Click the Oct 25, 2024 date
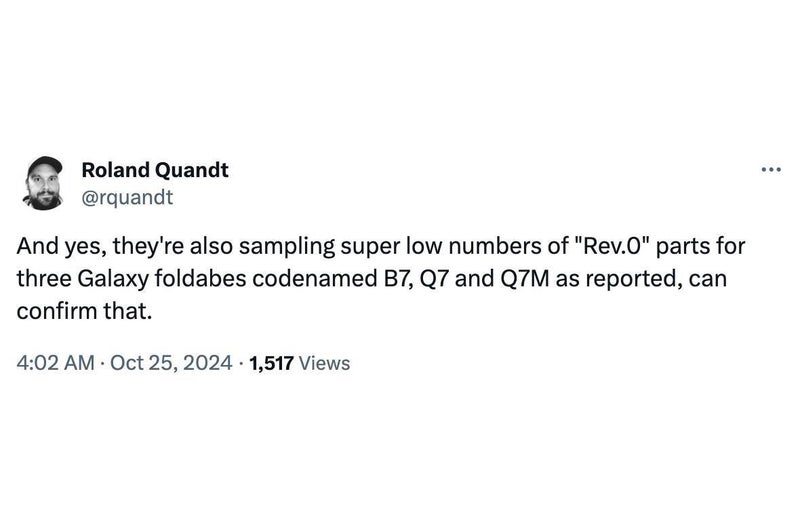This screenshot has width=800, height=532. (171, 363)
